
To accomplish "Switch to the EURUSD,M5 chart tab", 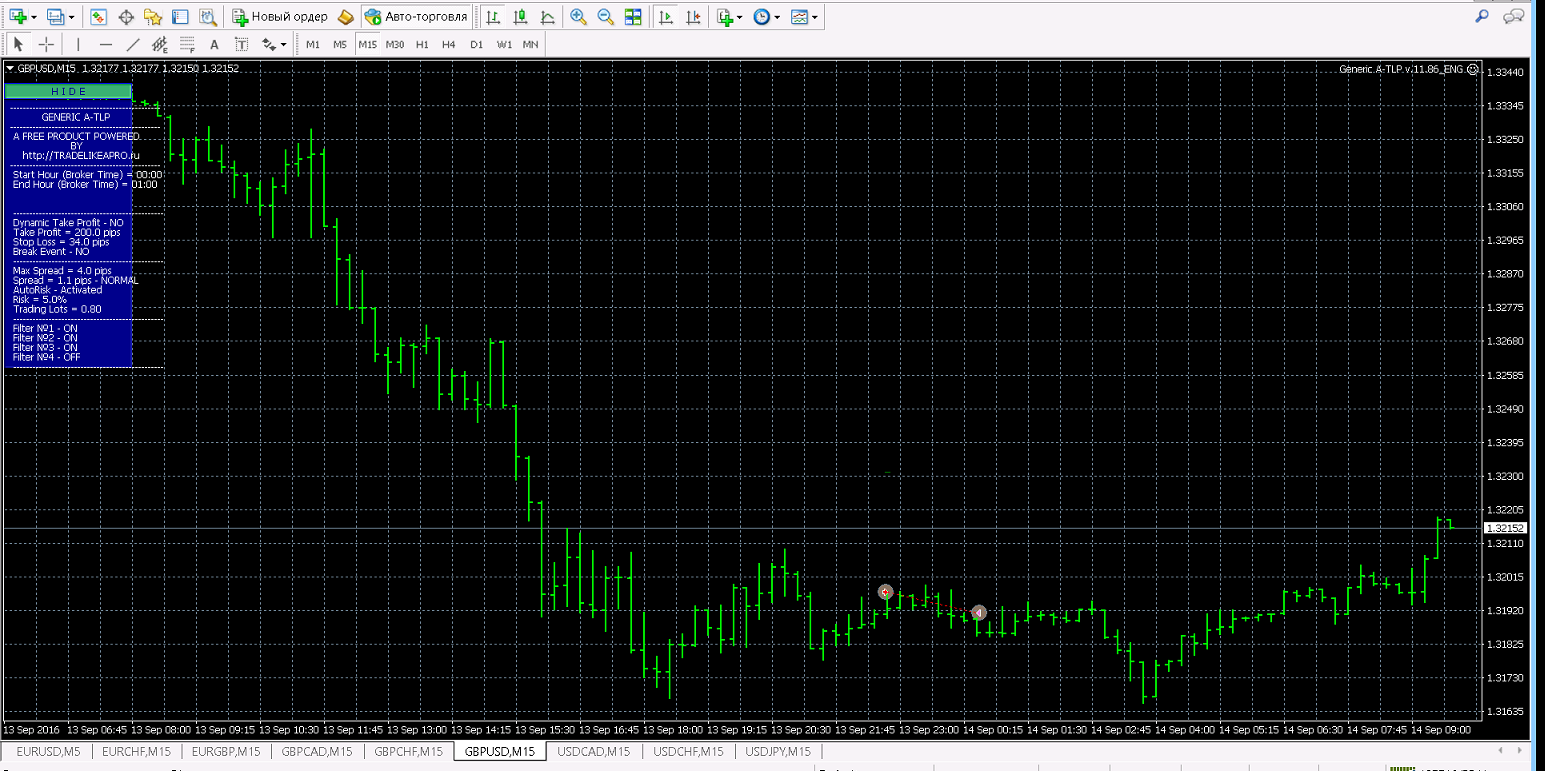I will pyautogui.click(x=47, y=751).
